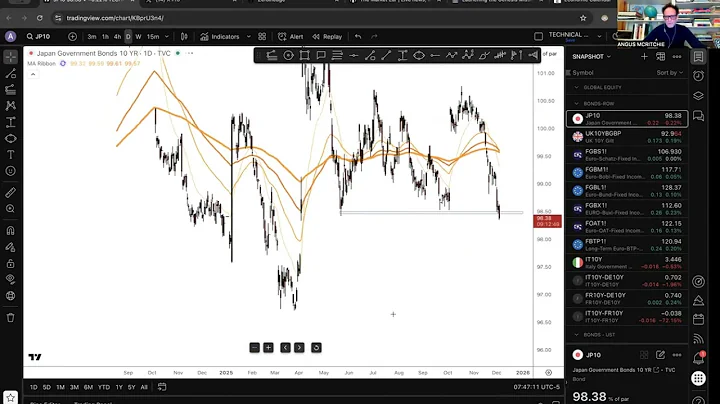Open chart settings gear near time axis

pyautogui.click(x=548, y=372)
